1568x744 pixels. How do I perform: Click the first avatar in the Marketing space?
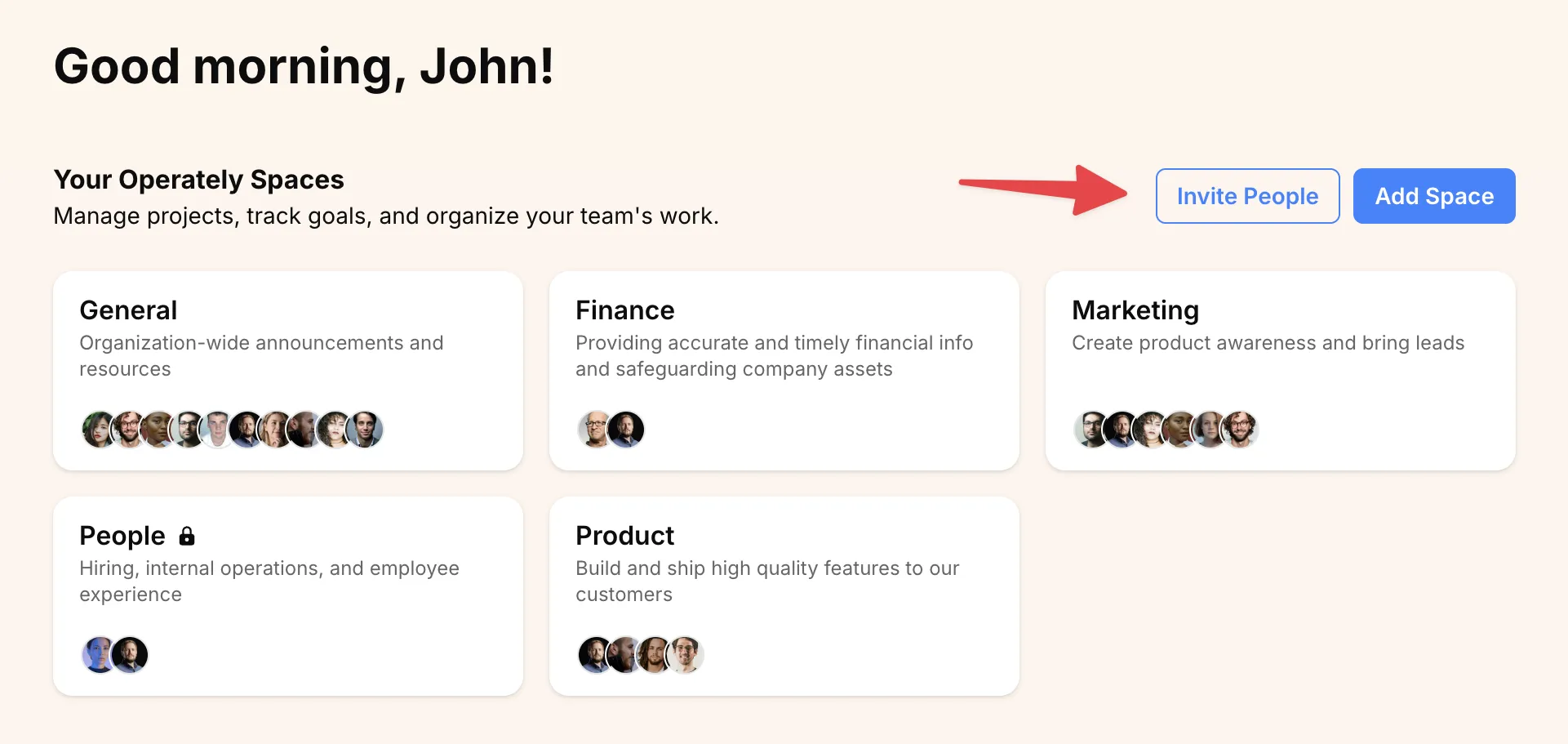(1092, 429)
